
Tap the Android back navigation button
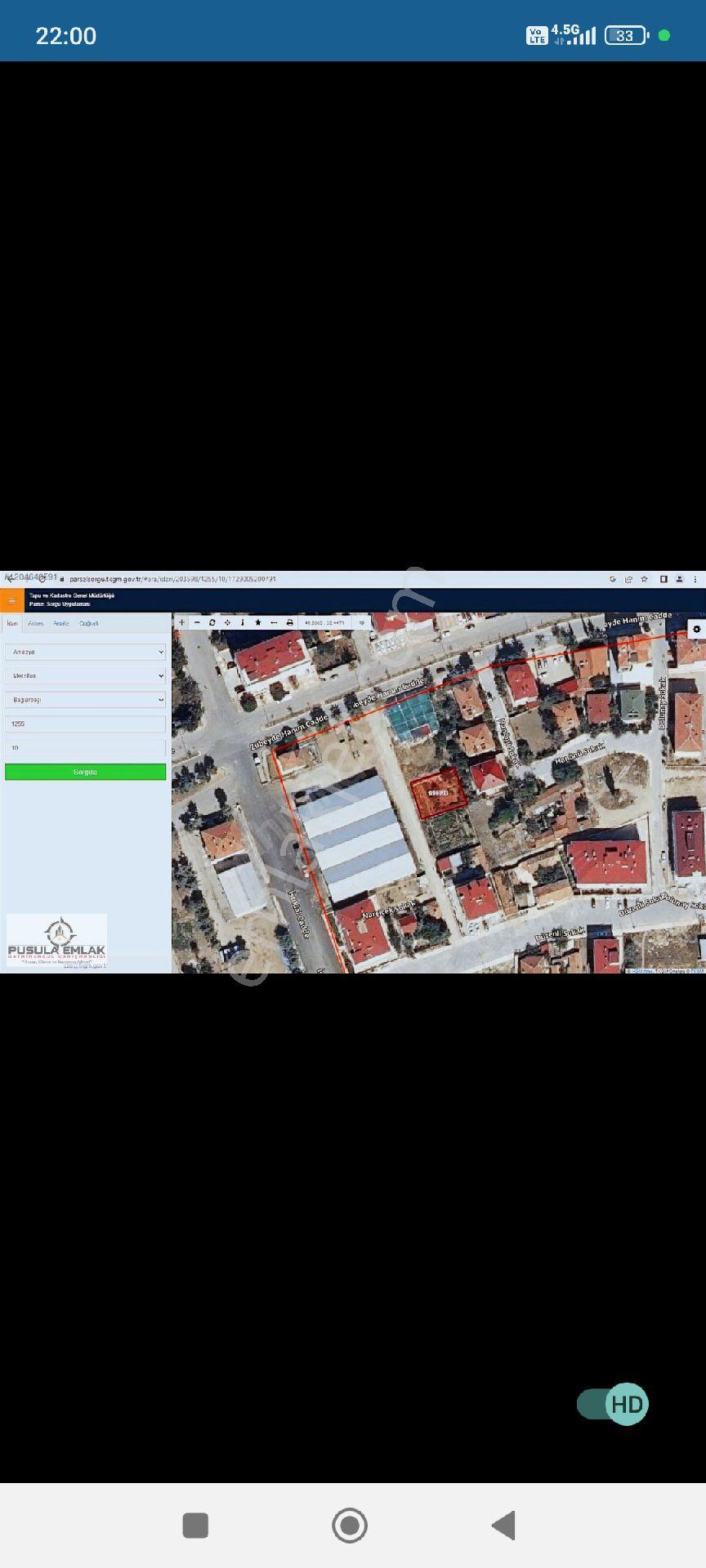[x=503, y=1525]
